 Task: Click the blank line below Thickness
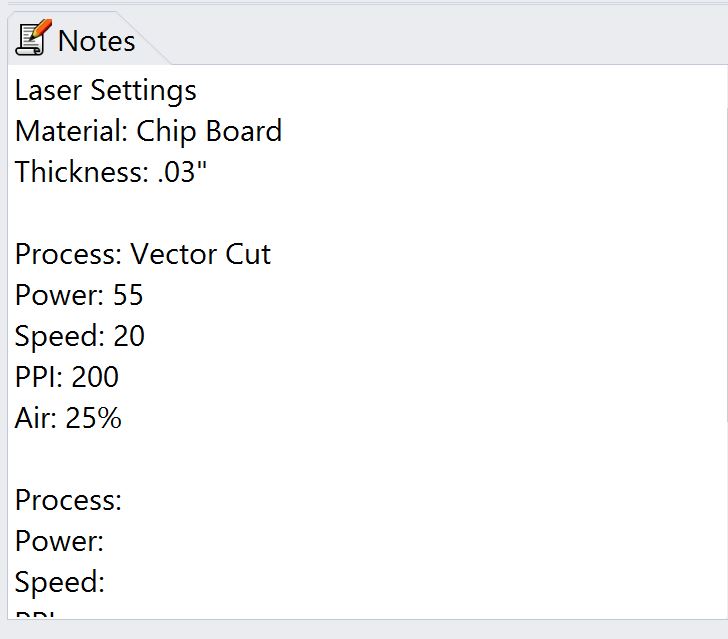(367, 213)
